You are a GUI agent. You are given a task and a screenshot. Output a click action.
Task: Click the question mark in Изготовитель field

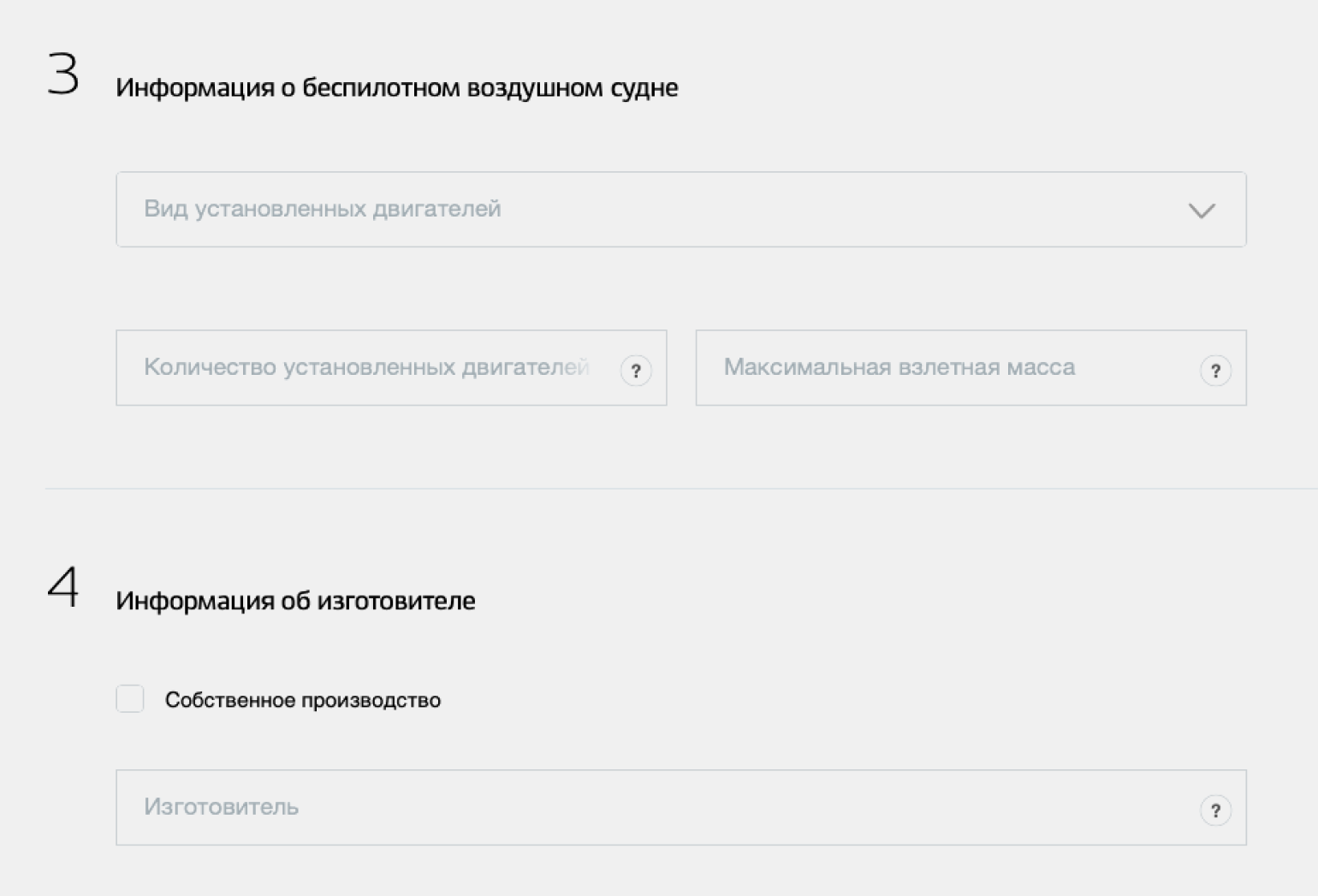[1215, 810]
